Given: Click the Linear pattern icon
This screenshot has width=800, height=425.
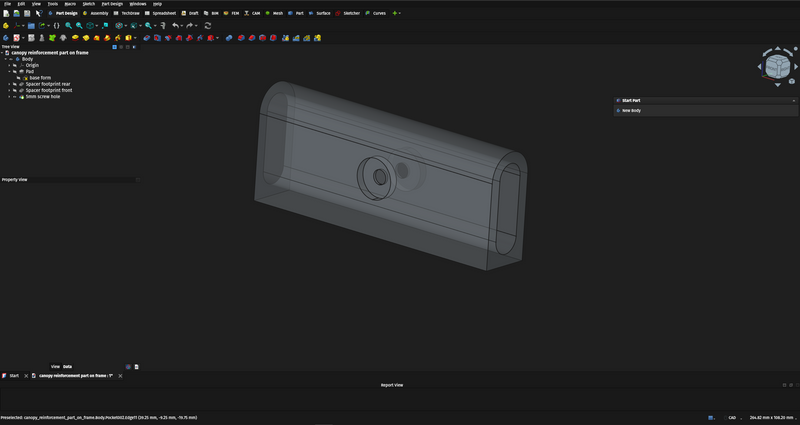Looking at the screenshot, I should click(296, 38).
